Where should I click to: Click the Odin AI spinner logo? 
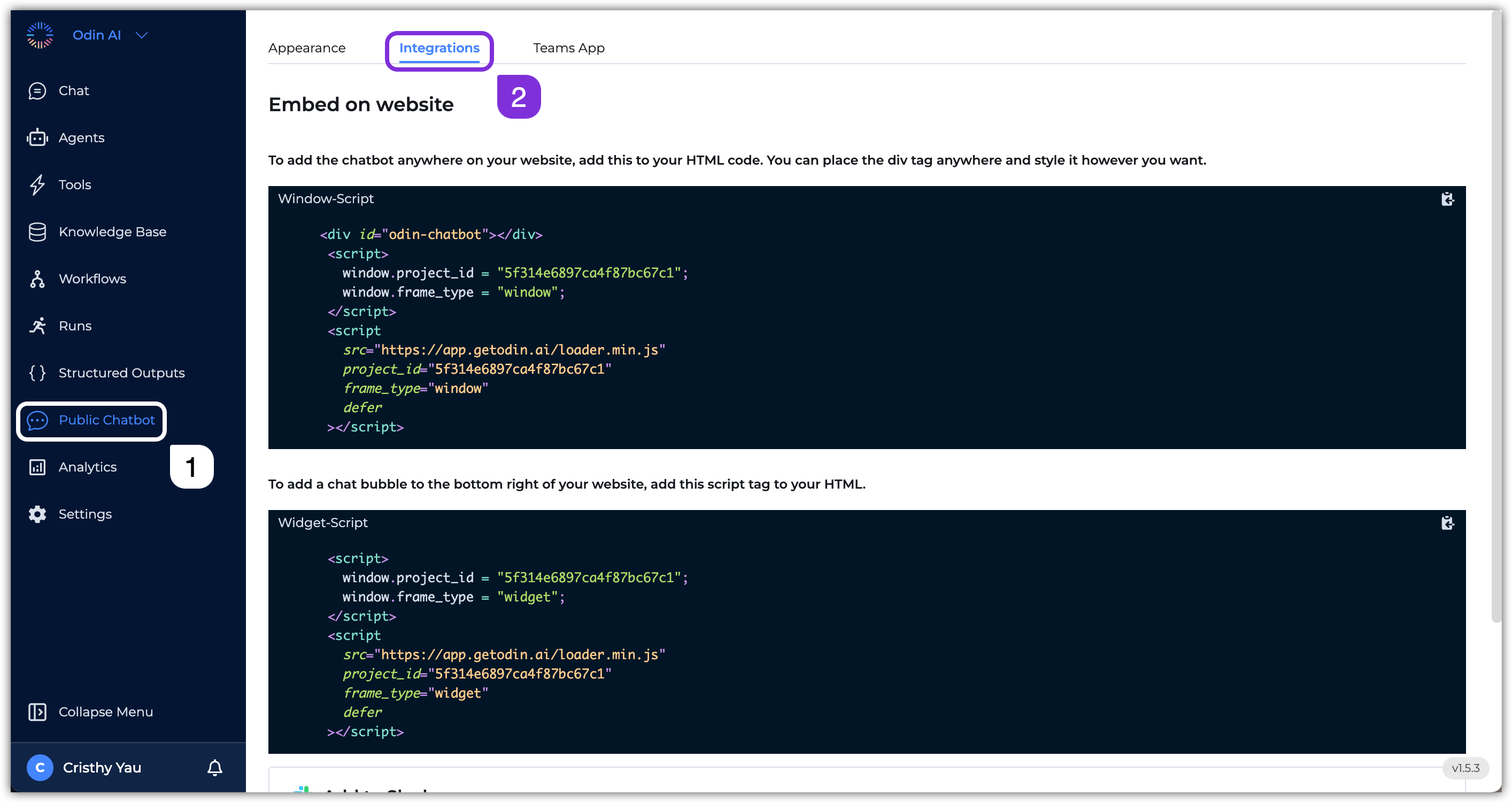click(x=40, y=35)
